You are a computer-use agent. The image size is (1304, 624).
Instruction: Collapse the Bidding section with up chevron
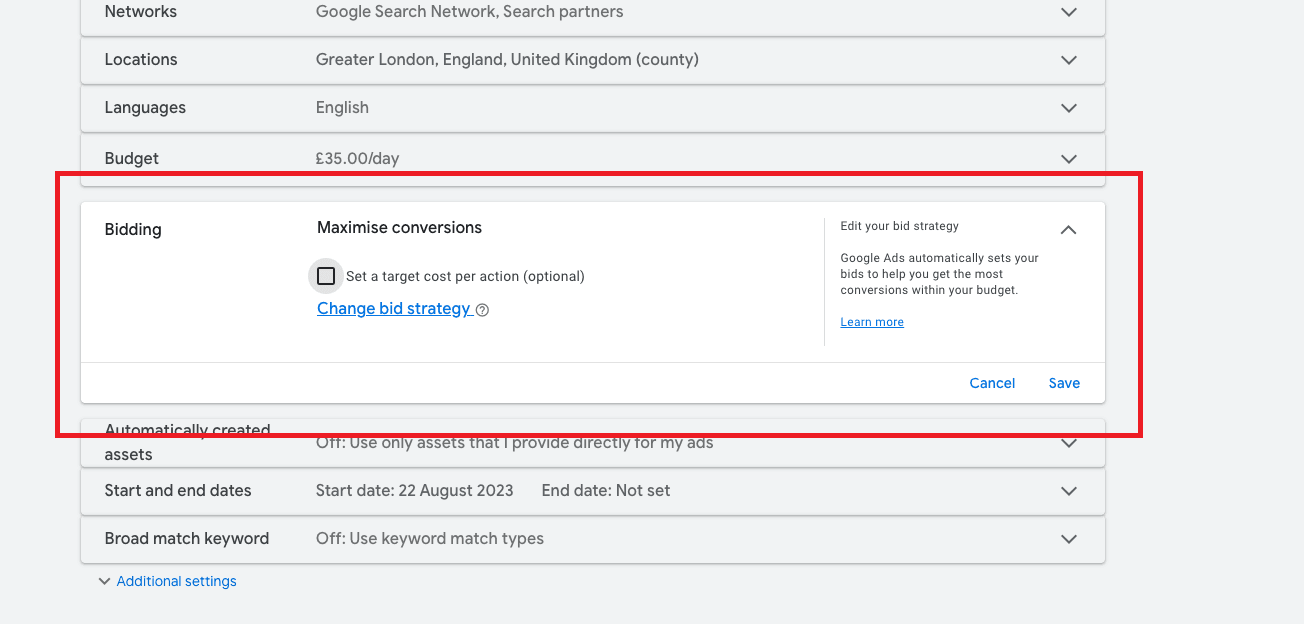pos(1068,230)
